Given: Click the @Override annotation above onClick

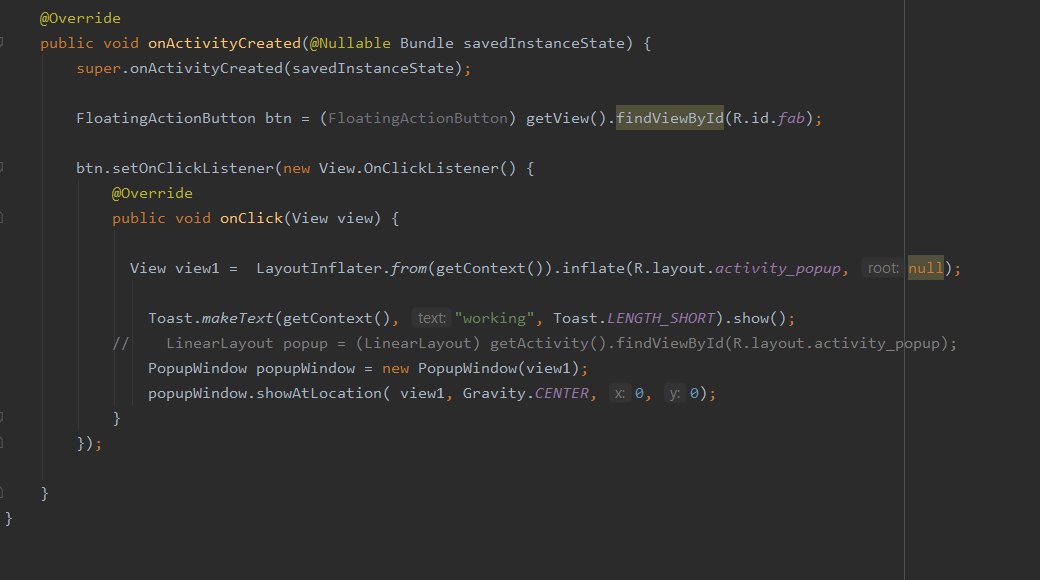Looking at the screenshot, I should coord(152,193).
